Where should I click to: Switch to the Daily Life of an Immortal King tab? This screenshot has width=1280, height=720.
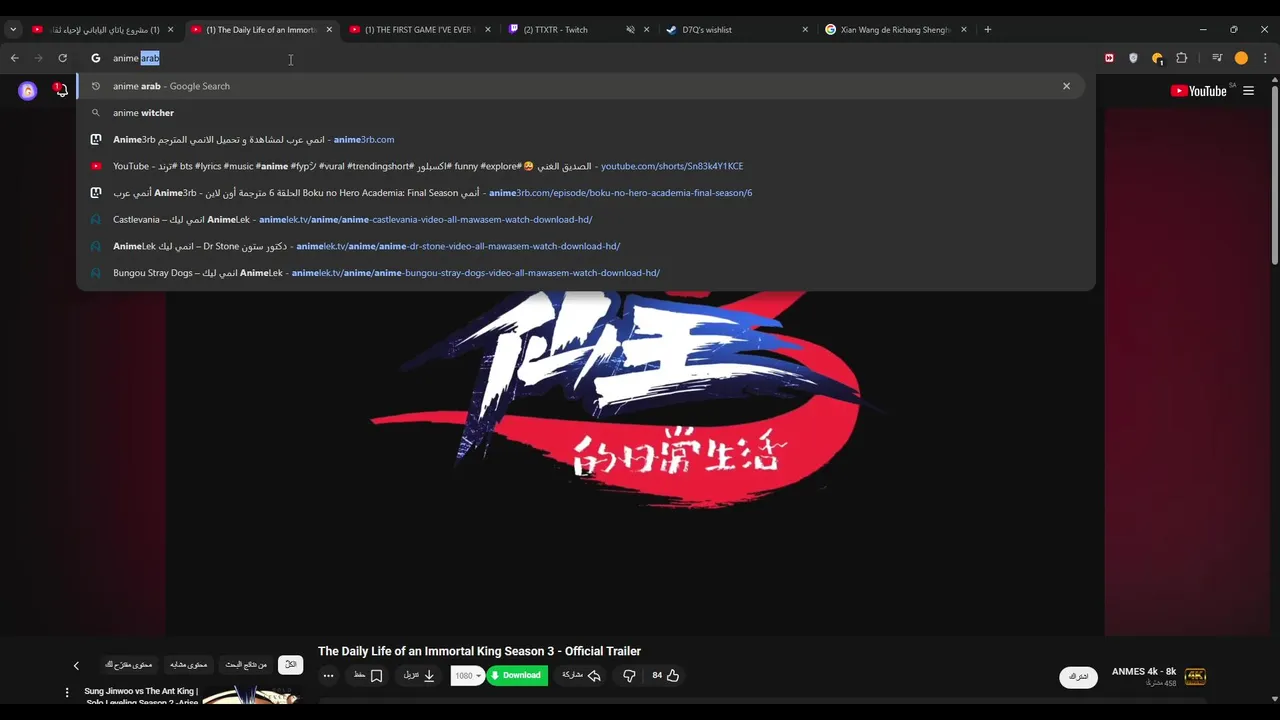tap(261, 30)
